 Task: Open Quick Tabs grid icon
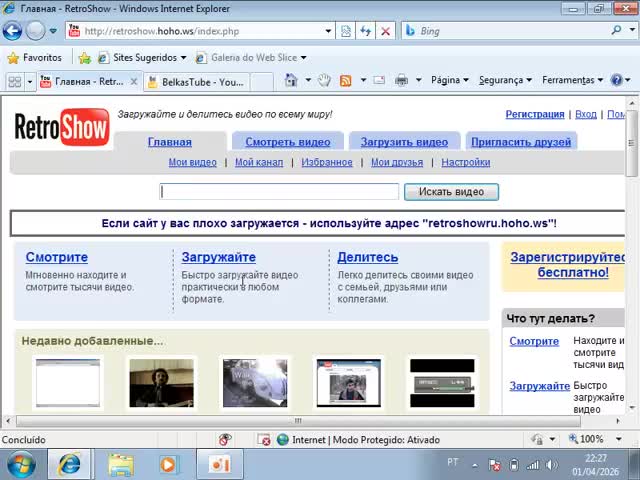[14, 81]
